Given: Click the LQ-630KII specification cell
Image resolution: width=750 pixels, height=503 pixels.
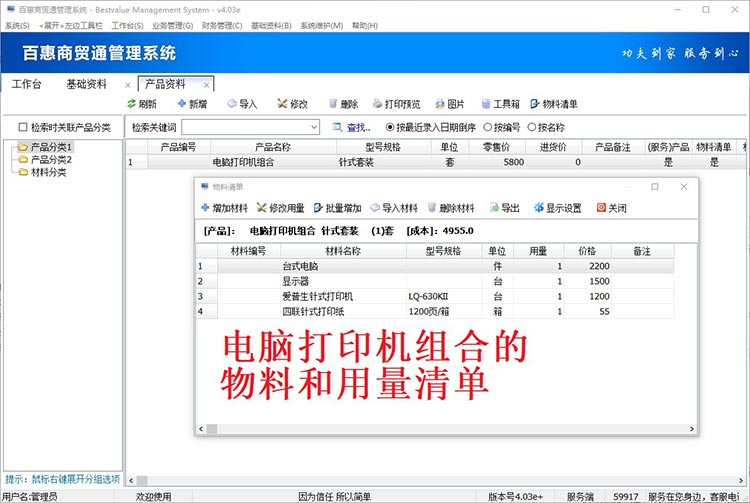Looking at the screenshot, I should coord(444,296).
